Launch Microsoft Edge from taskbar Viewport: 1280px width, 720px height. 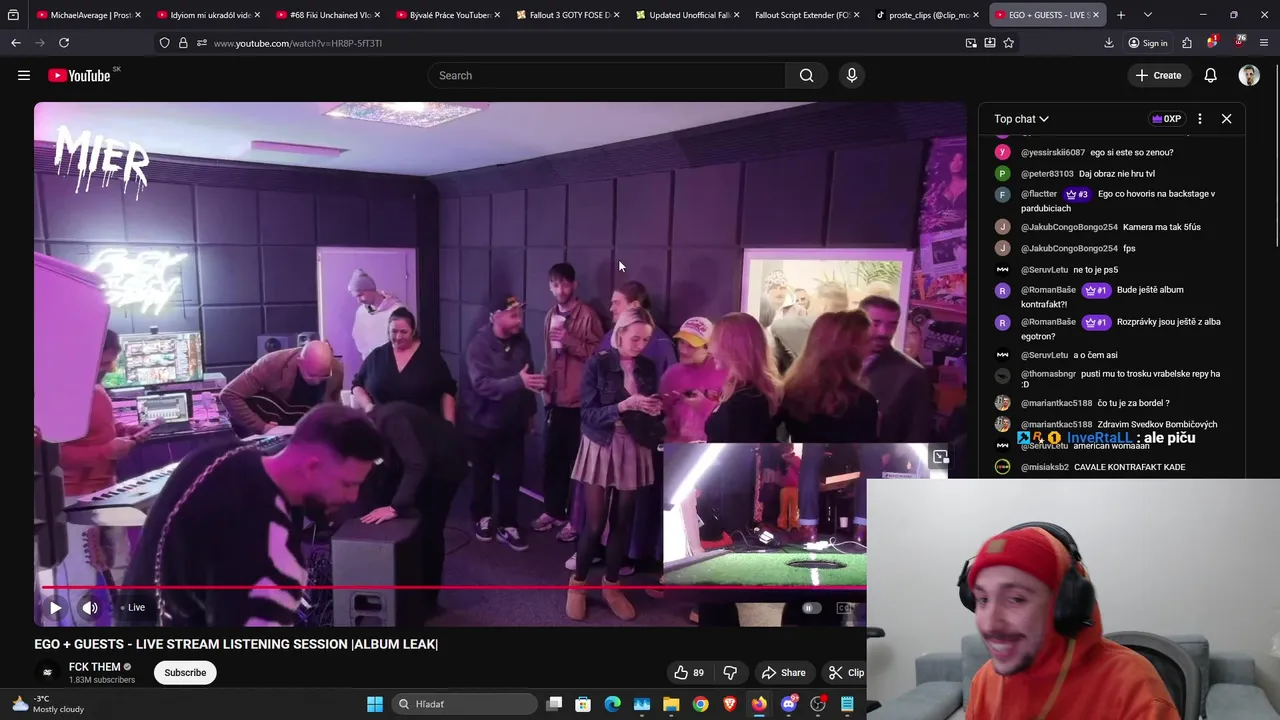(613, 704)
